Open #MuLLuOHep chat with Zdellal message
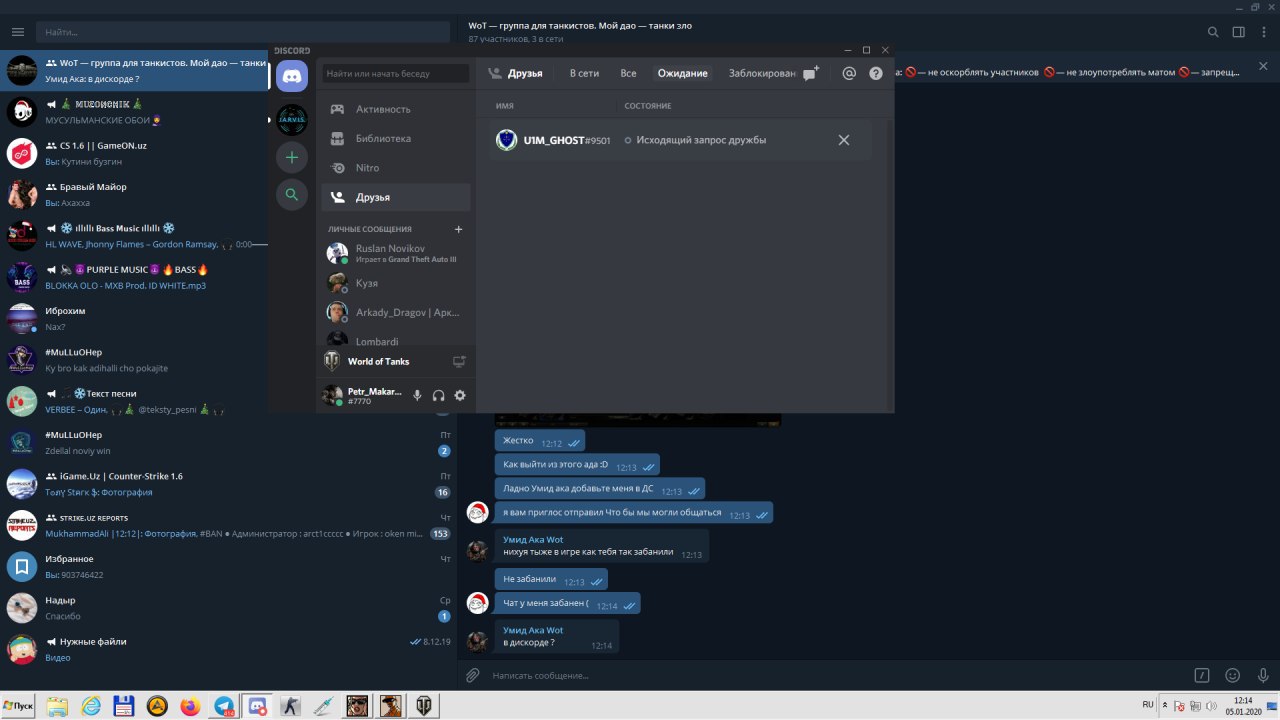 (x=228, y=443)
